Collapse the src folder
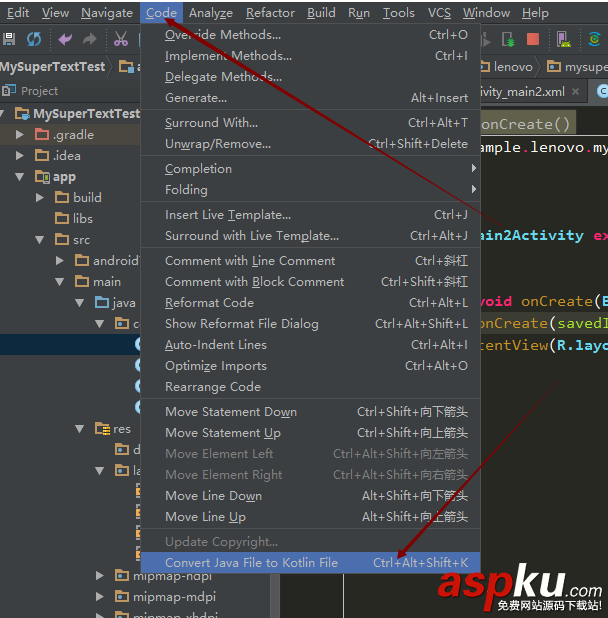Screen dimensions: 608x618 coord(39,240)
